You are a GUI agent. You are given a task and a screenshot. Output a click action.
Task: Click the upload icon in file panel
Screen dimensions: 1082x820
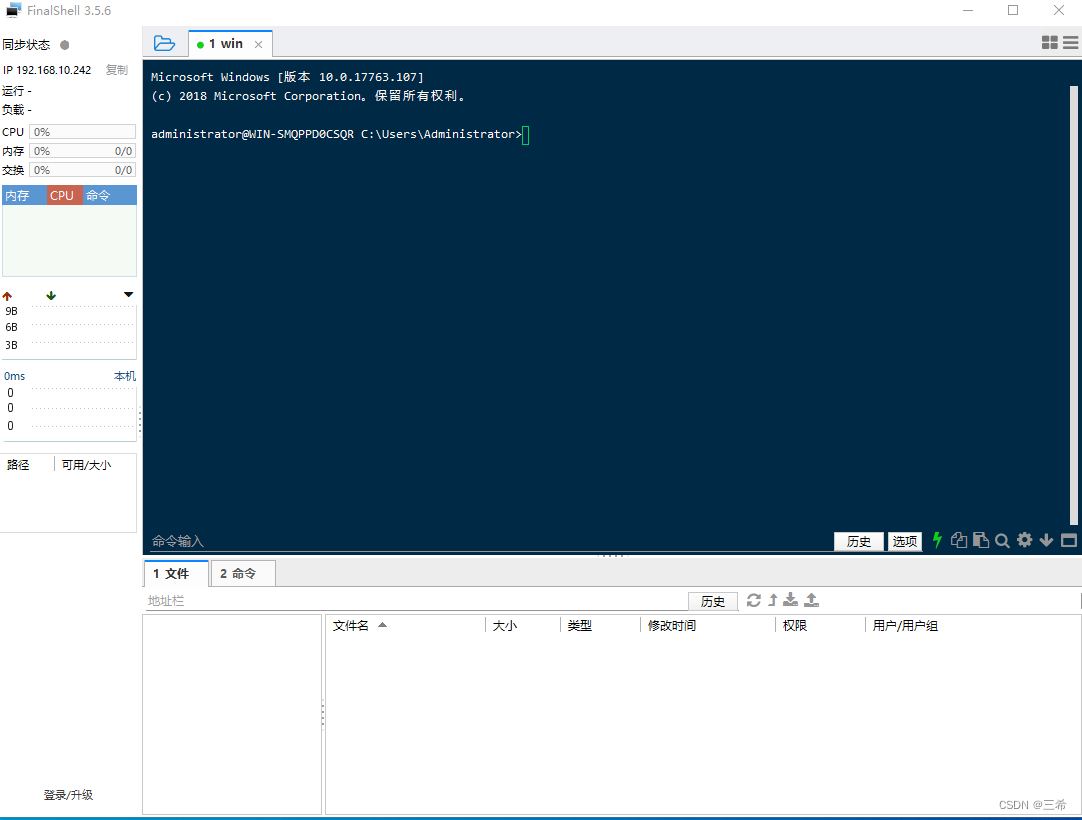[x=810, y=600]
